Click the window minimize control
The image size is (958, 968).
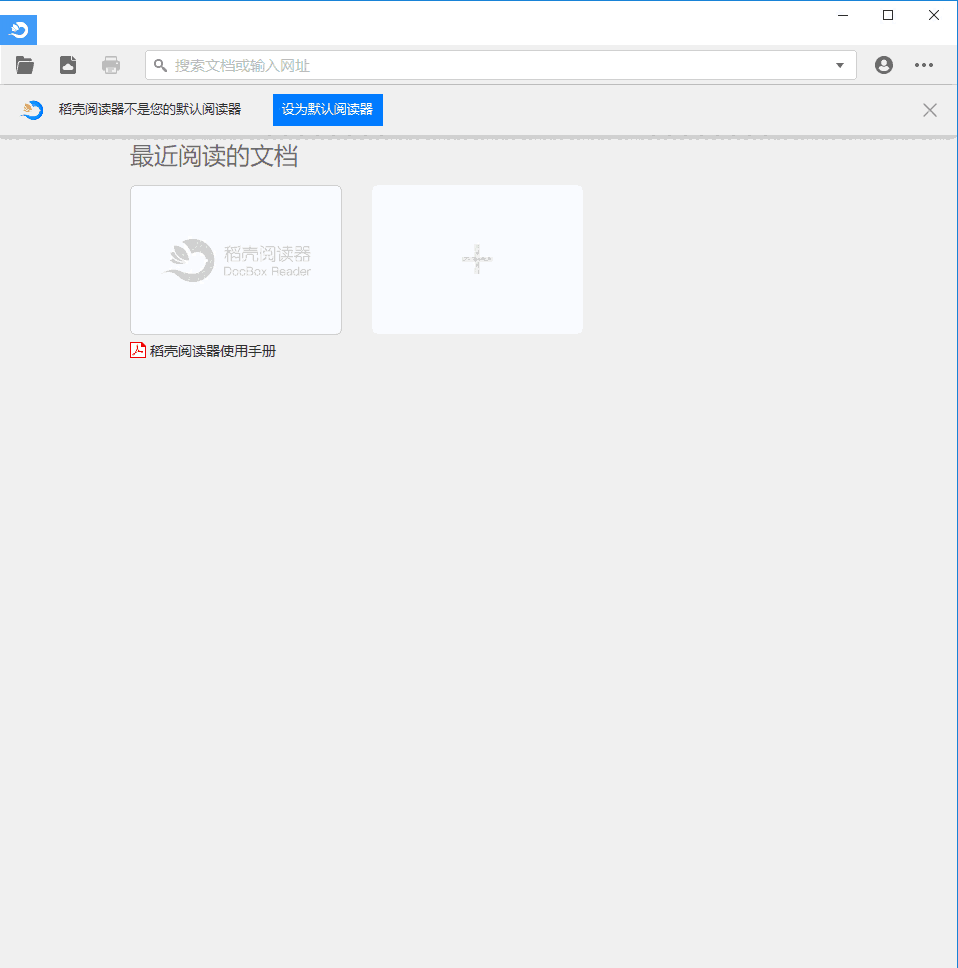pos(842,15)
